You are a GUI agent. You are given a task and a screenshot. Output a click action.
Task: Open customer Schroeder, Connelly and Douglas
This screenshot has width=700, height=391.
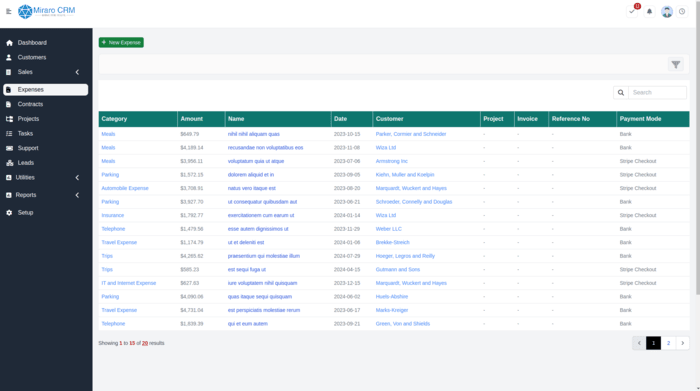(x=414, y=202)
